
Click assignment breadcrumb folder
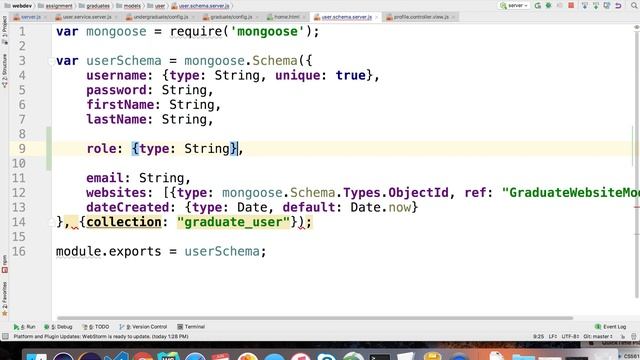(x=55, y=6)
